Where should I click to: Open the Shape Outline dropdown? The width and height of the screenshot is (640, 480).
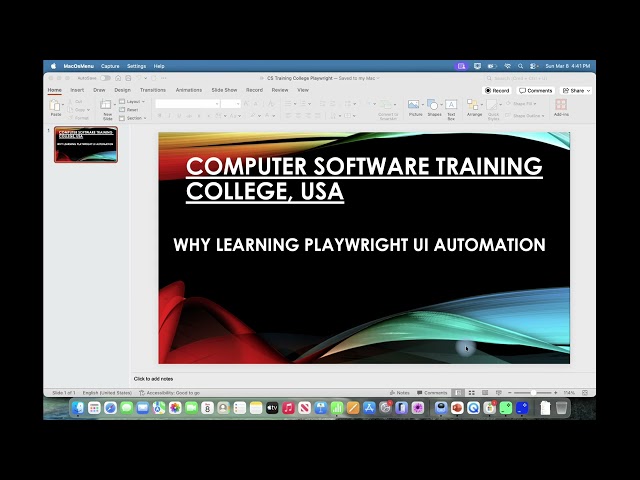point(525,116)
